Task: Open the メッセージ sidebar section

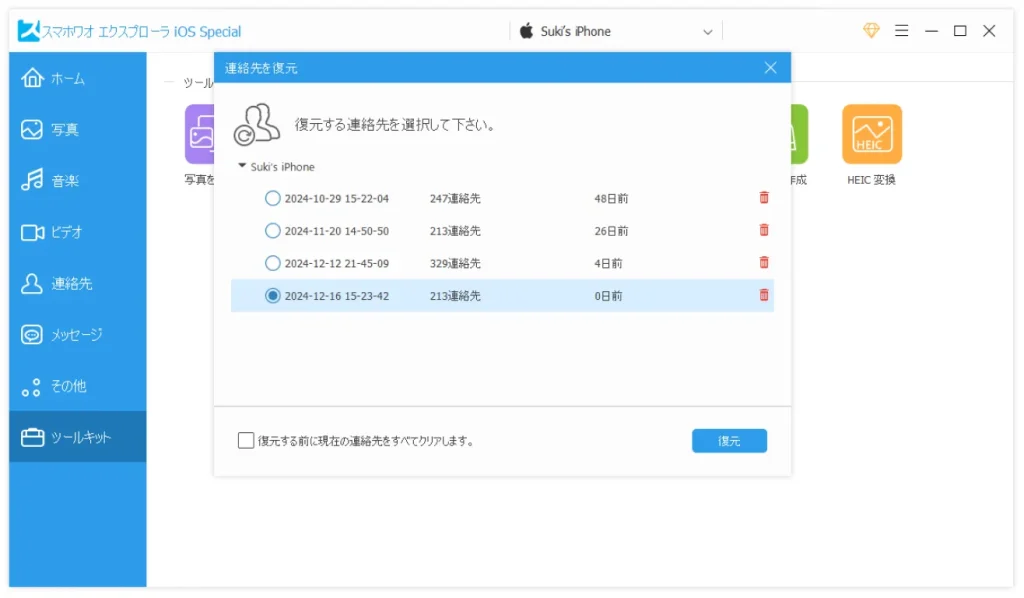Action: [x=77, y=335]
